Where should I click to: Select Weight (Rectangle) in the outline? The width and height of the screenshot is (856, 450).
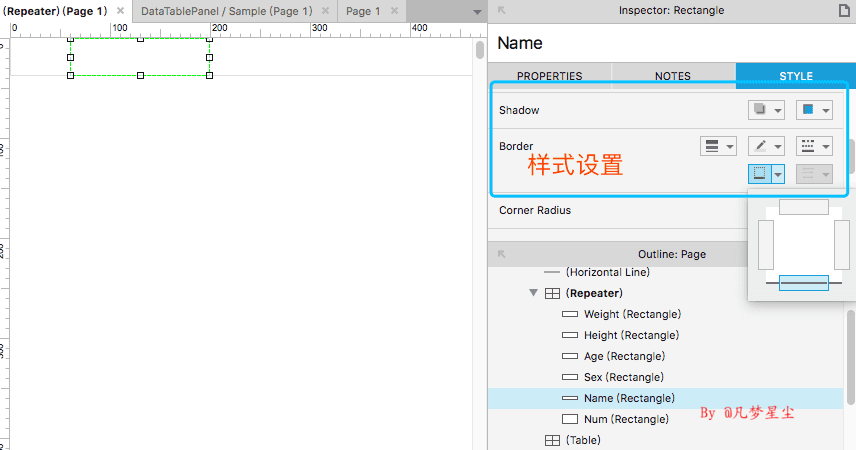tap(632, 314)
